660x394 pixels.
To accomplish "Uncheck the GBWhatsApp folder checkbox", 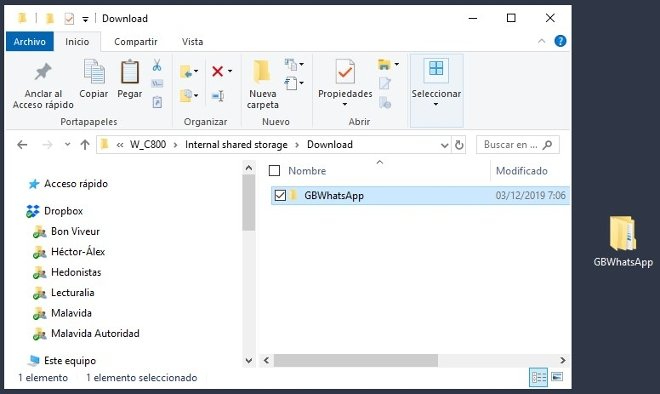I will click(x=280, y=195).
